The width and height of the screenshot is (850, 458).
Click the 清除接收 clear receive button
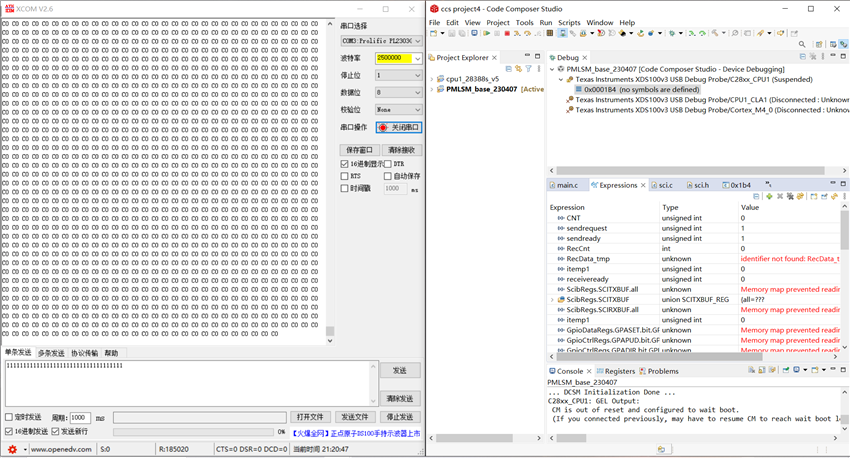tap(402, 150)
